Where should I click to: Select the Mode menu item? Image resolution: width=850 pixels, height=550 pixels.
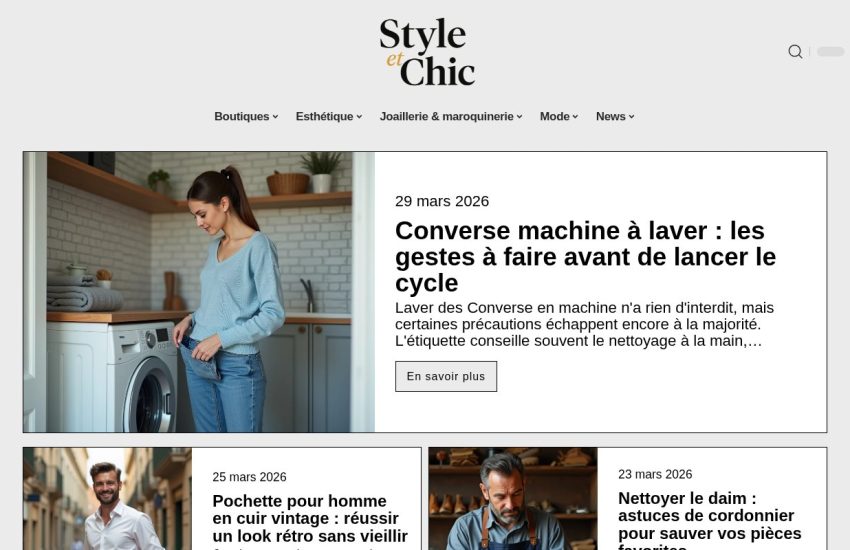[x=559, y=117]
